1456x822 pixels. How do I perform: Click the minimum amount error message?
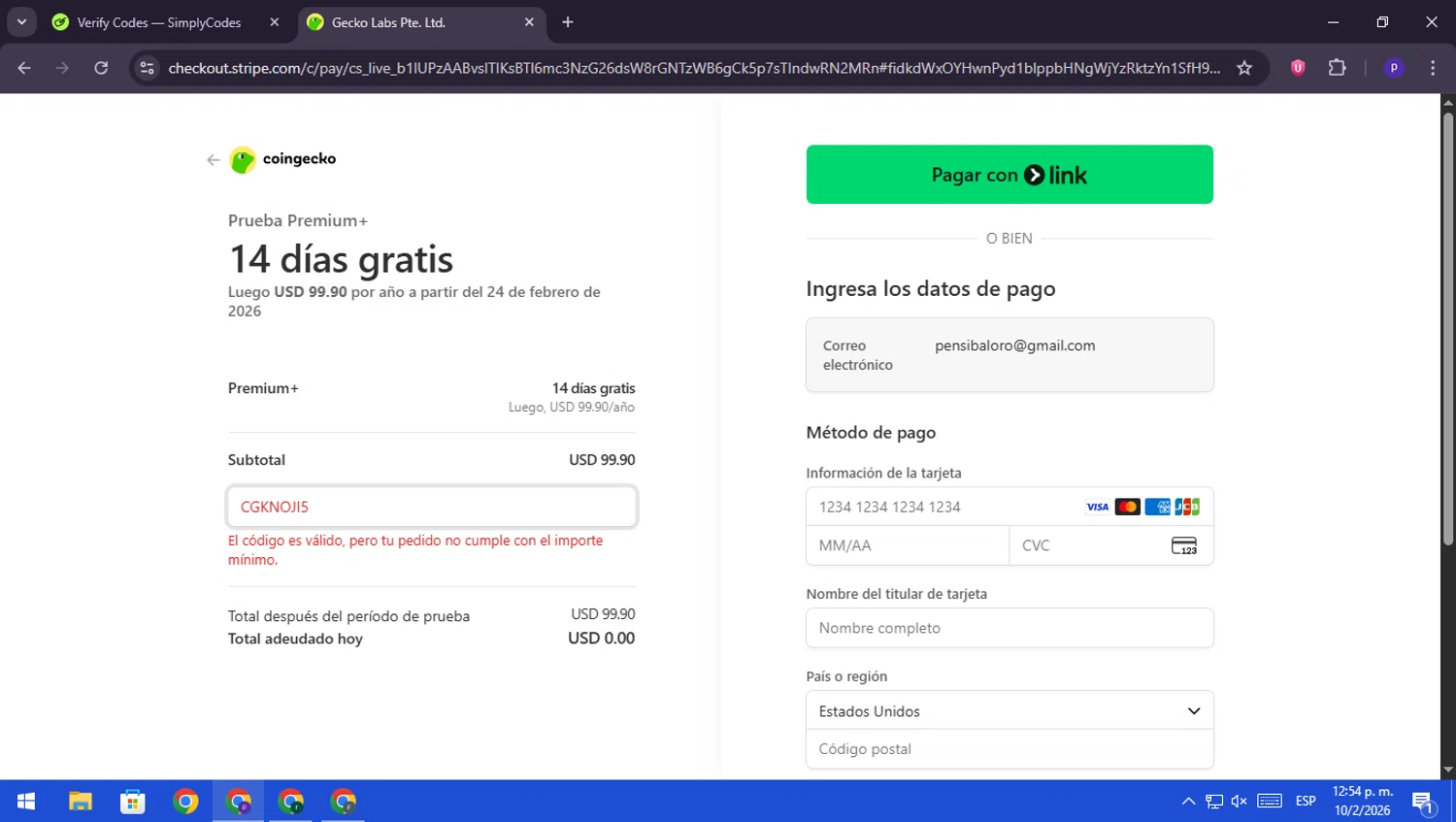click(415, 550)
